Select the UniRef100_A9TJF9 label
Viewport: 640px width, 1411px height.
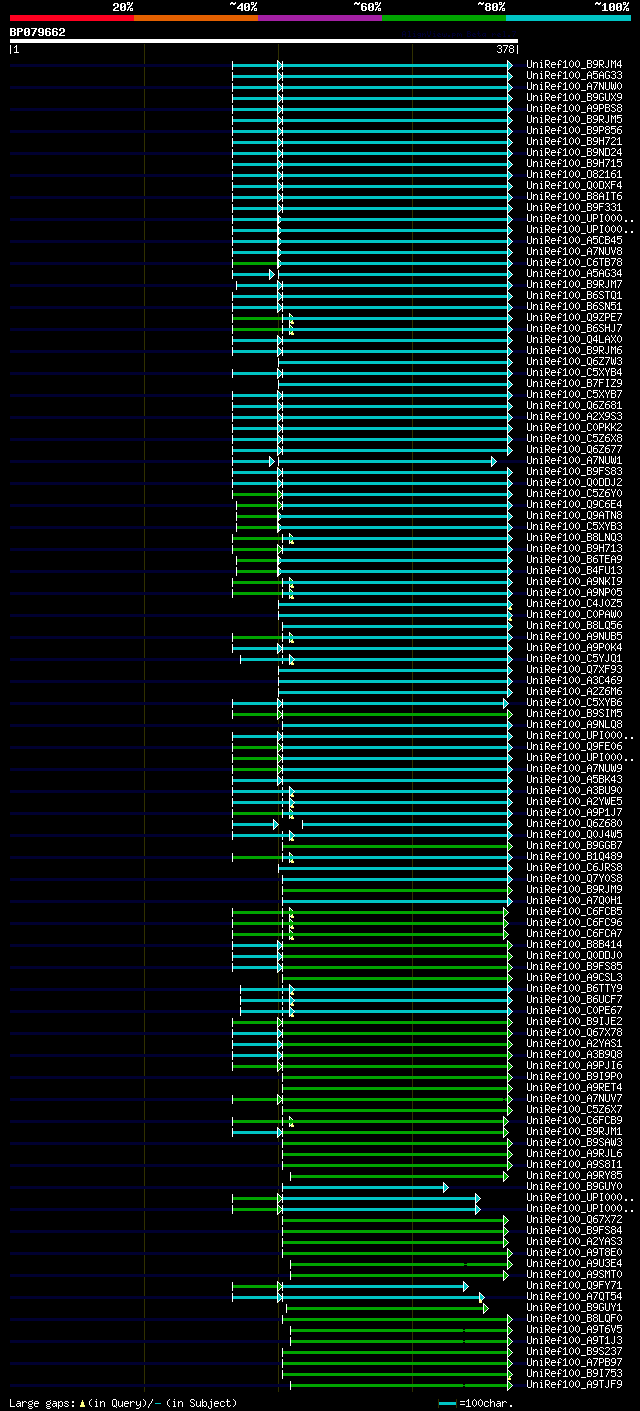click(x=574, y=1384)
